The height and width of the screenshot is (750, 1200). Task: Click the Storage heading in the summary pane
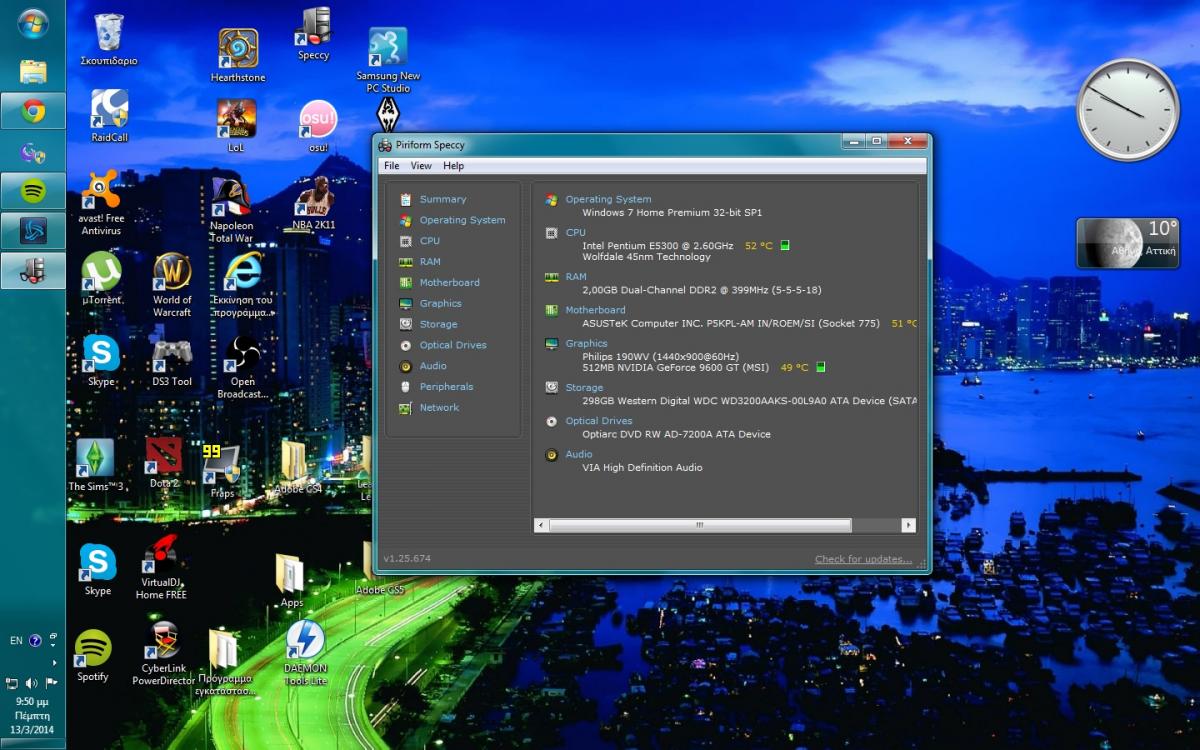tap(584, 388)
